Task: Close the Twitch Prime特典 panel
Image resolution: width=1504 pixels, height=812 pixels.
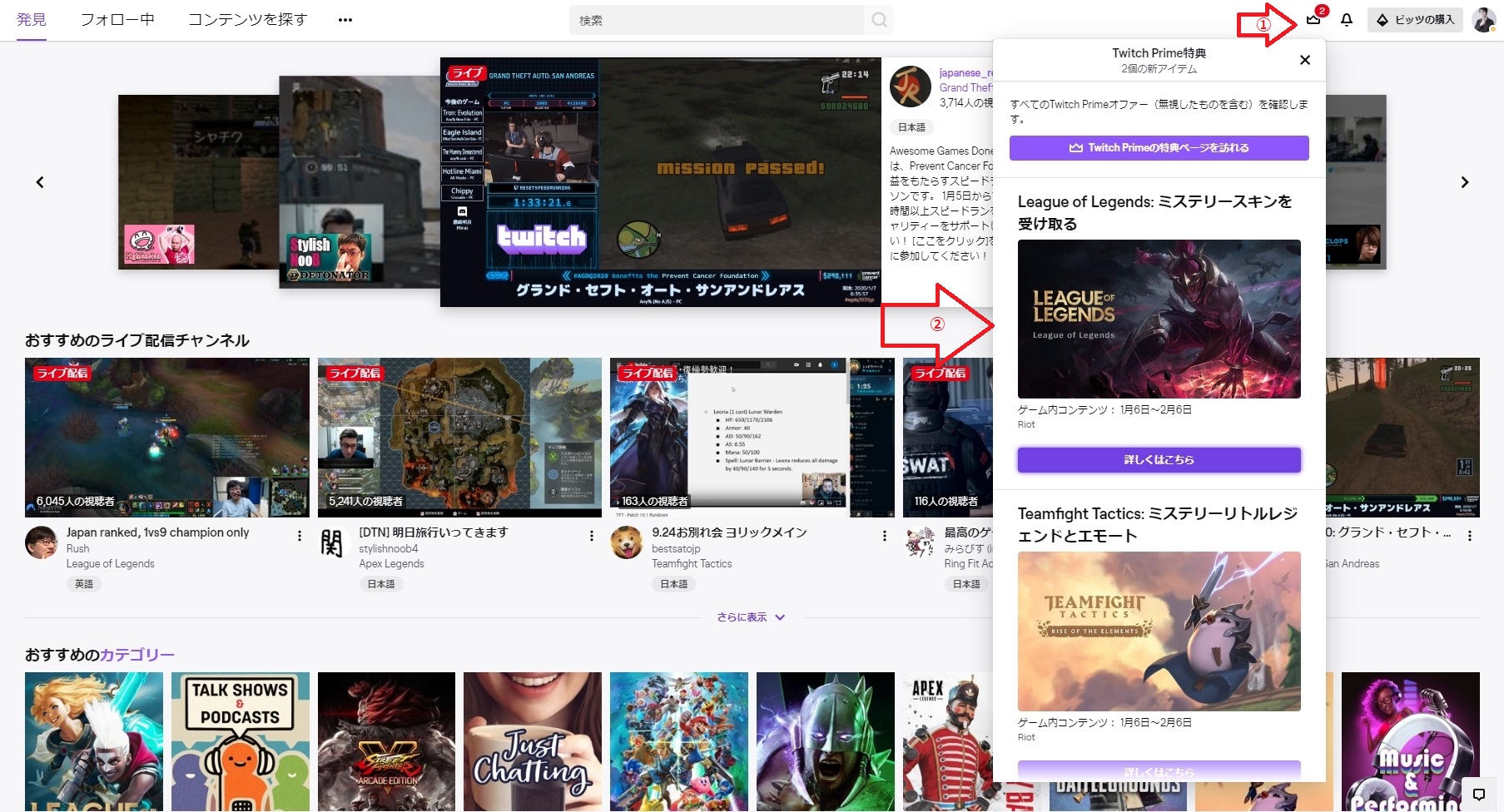Action: tap(1305, 60)
